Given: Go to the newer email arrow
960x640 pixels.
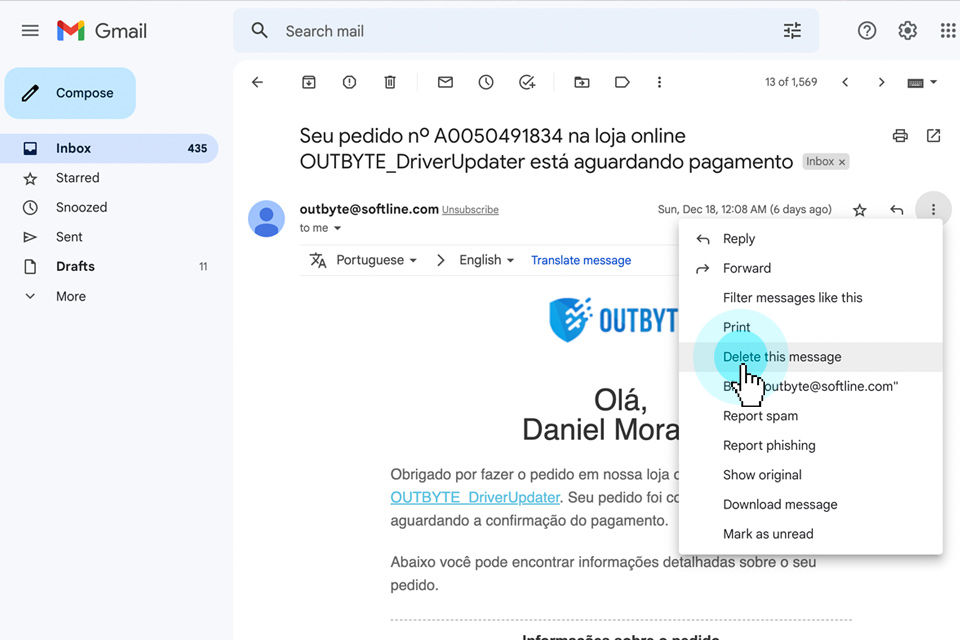Looking at the screenshot, I should 845,82.
